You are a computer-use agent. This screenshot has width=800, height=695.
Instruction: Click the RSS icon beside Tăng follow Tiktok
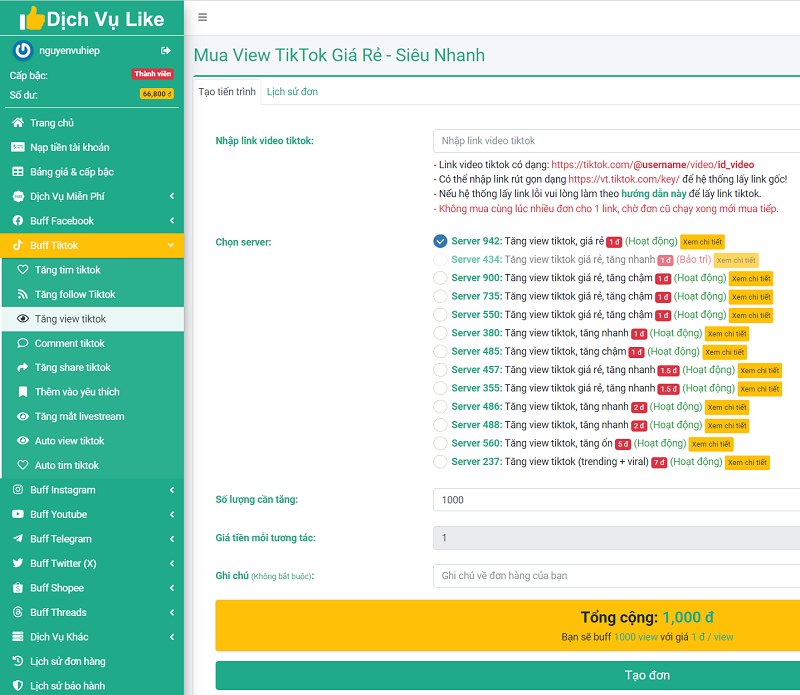(x=24, y=294)
